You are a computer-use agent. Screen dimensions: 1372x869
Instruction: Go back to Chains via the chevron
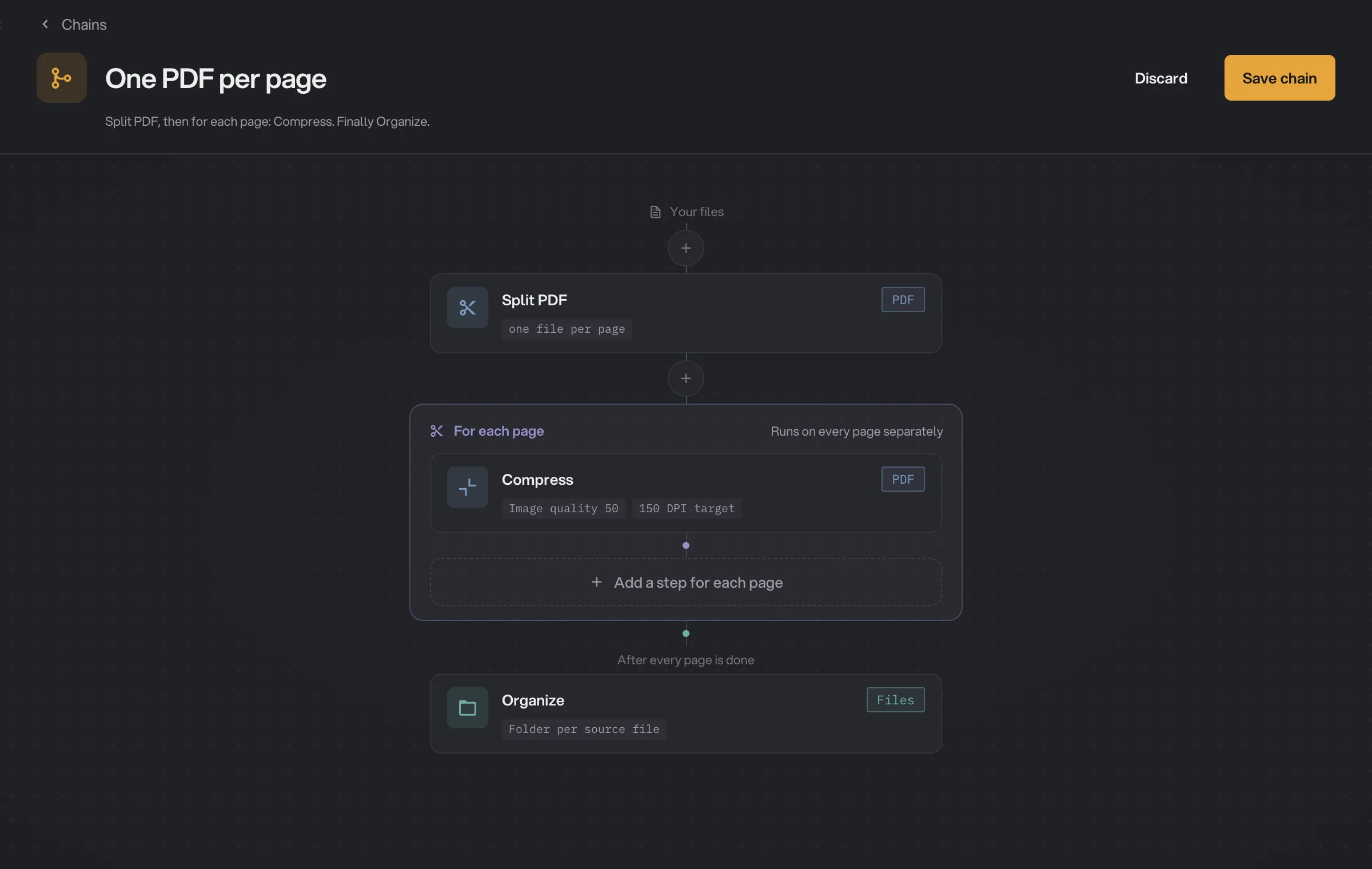coord(45,24)
